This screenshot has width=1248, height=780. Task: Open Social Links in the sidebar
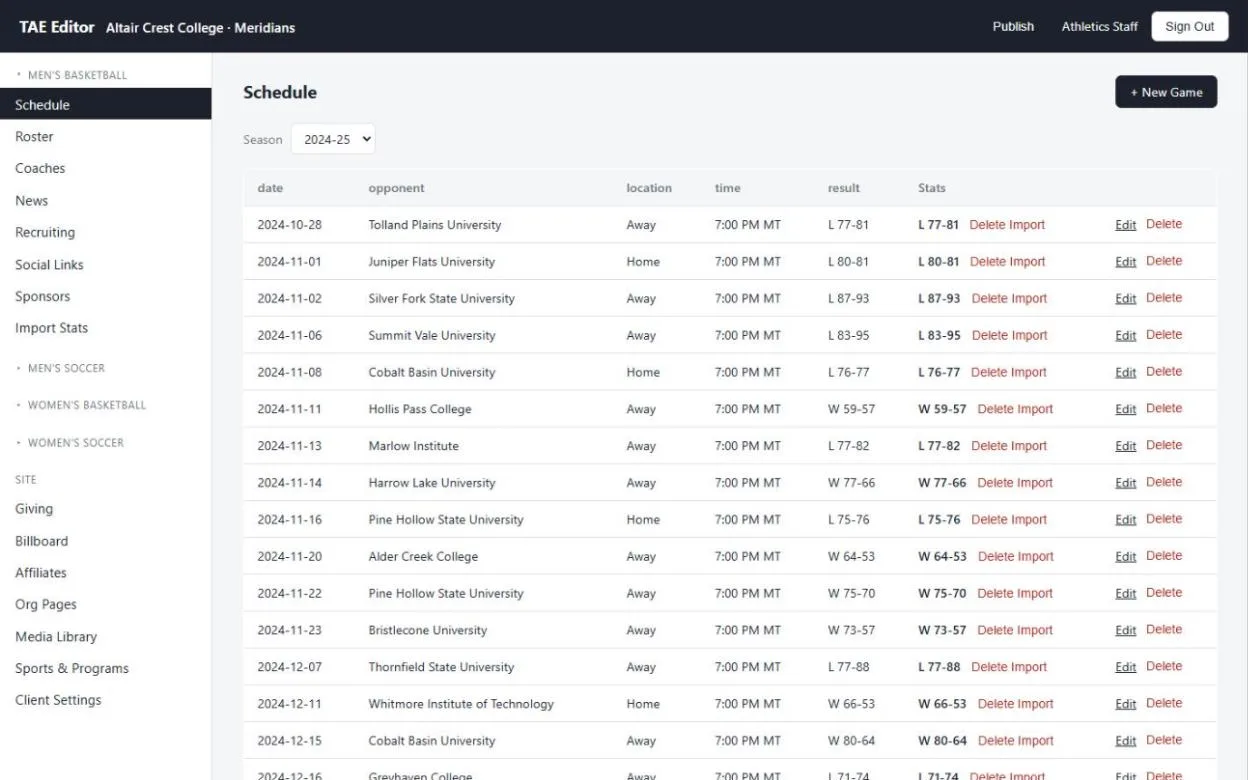tap(105, 264)
